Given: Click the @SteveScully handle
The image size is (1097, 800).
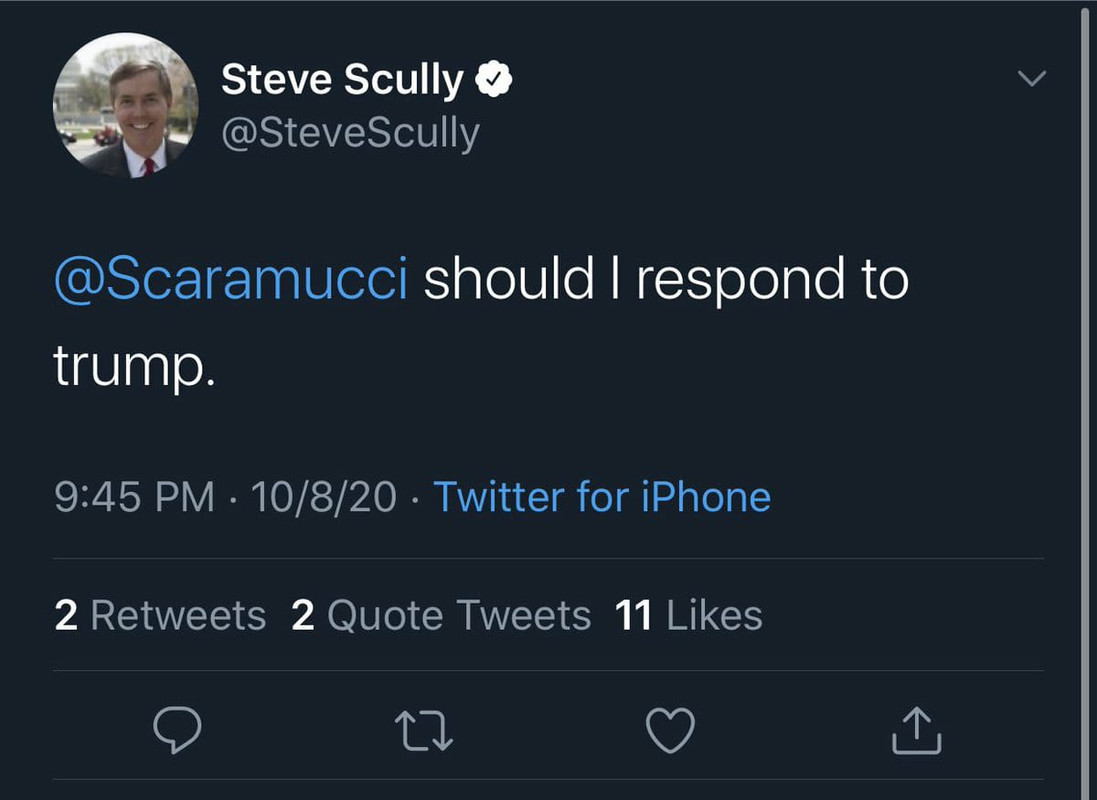Looking at the screenshot, I should point(351,133).
